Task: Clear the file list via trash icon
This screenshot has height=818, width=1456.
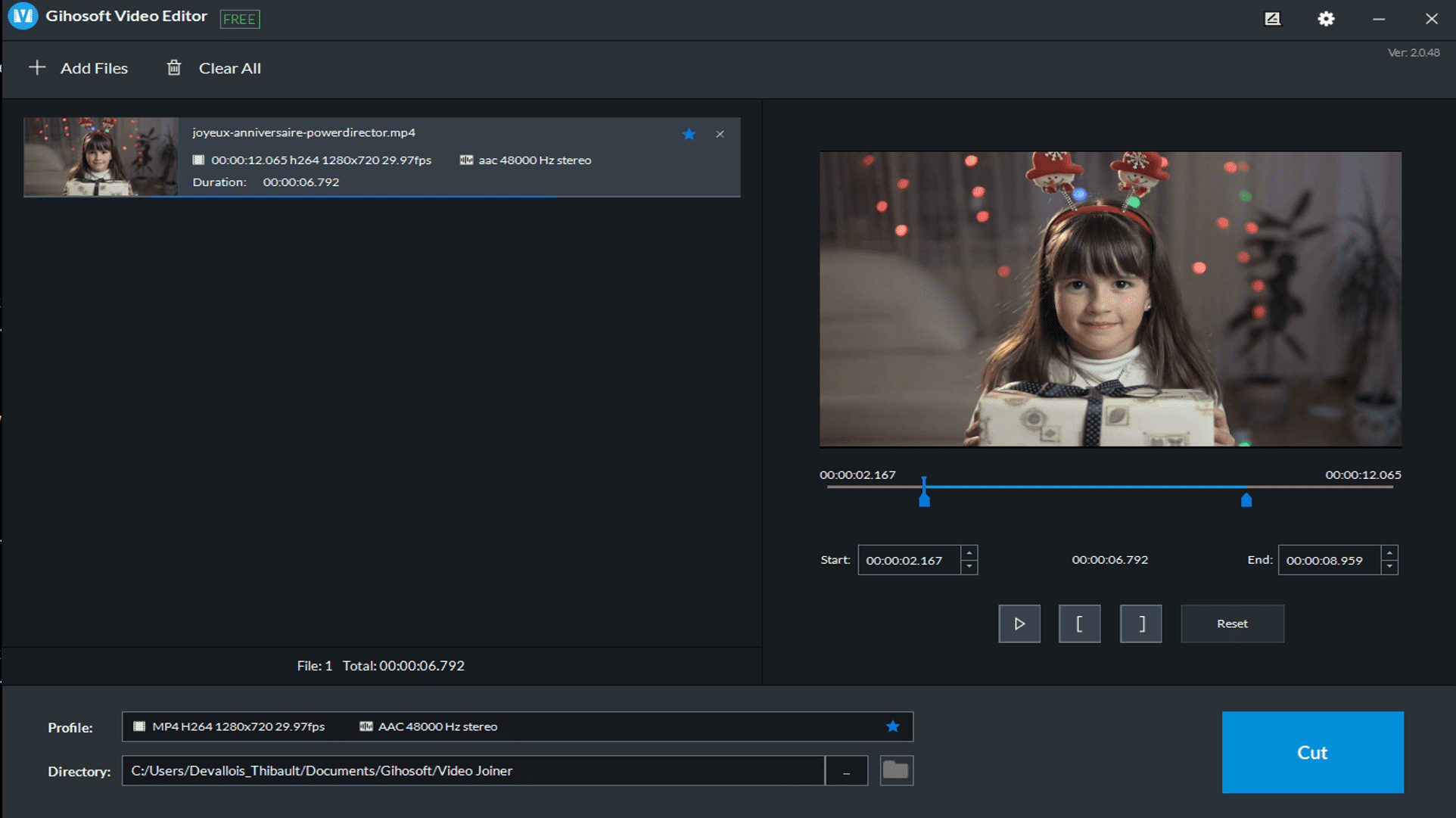Action: pyautogui.click(x=174, y=67)
